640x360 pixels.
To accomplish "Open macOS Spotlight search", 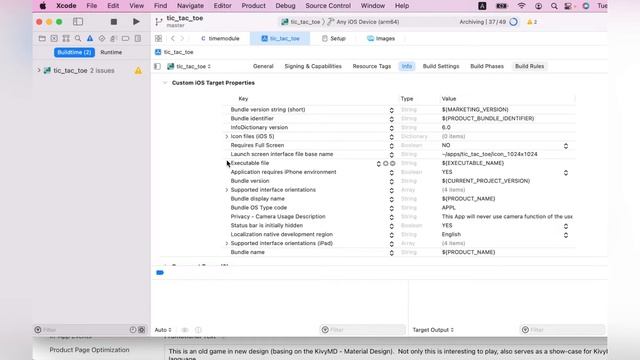I will (x=554, y=6).
